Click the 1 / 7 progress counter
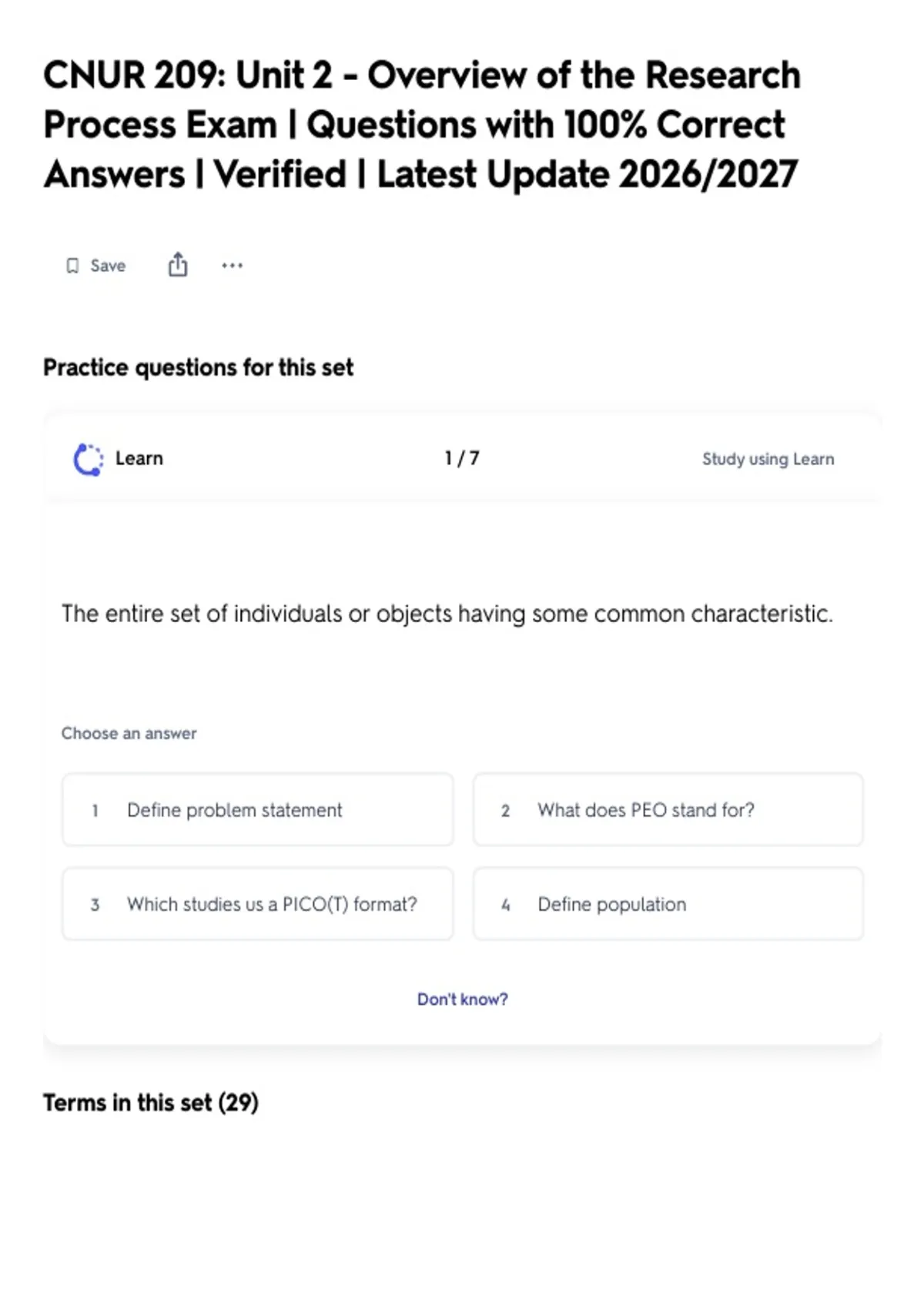Screen dimensions: 924x1309 point(462,458)
